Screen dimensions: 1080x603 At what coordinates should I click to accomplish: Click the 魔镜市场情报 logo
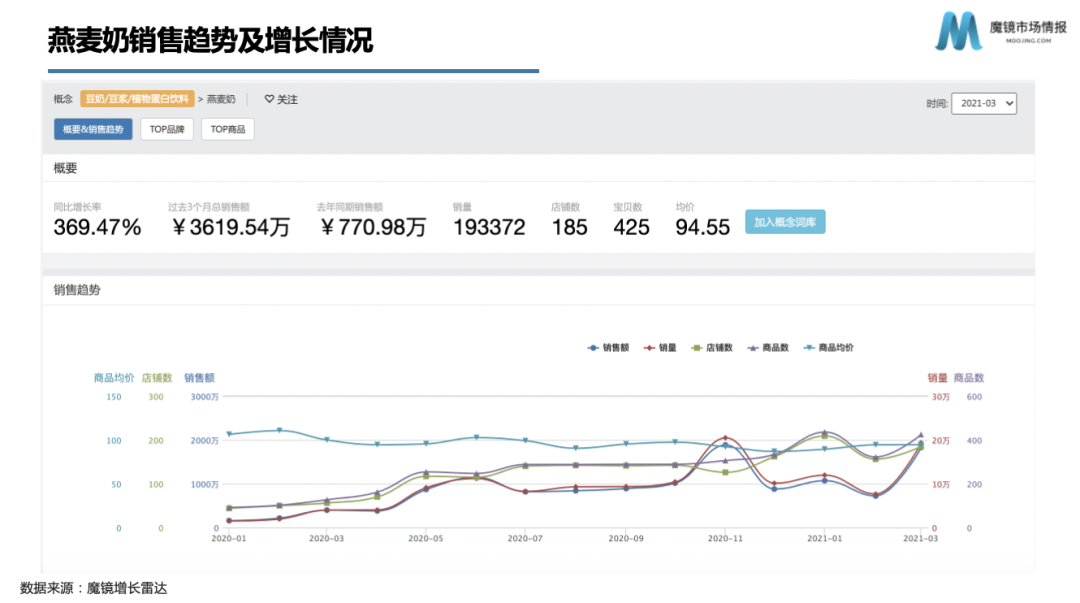(x=1001, y=31)
